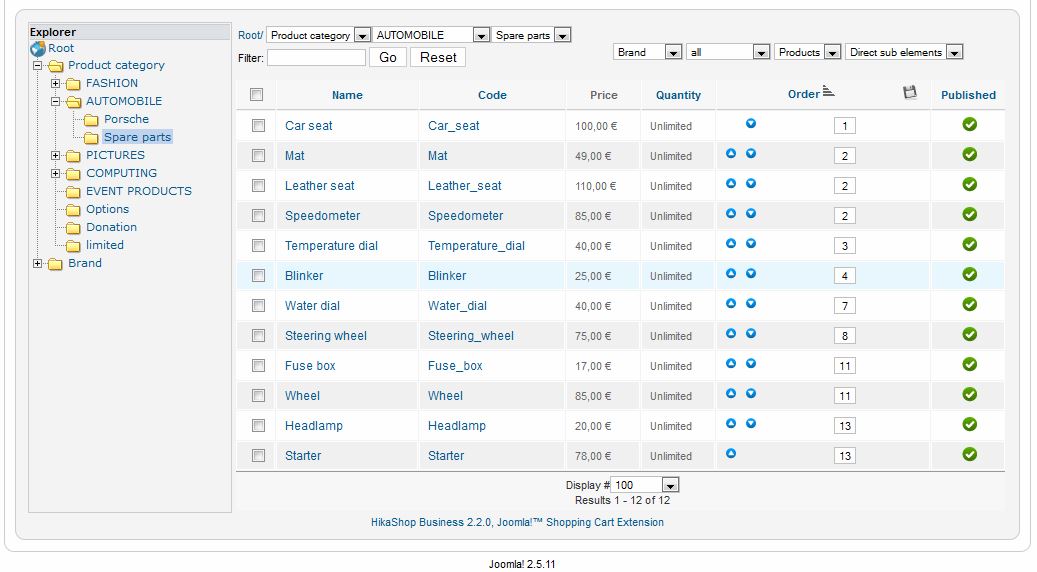Move Temperature dial up in order
The image size is (1037, 572).
(731, 243)
